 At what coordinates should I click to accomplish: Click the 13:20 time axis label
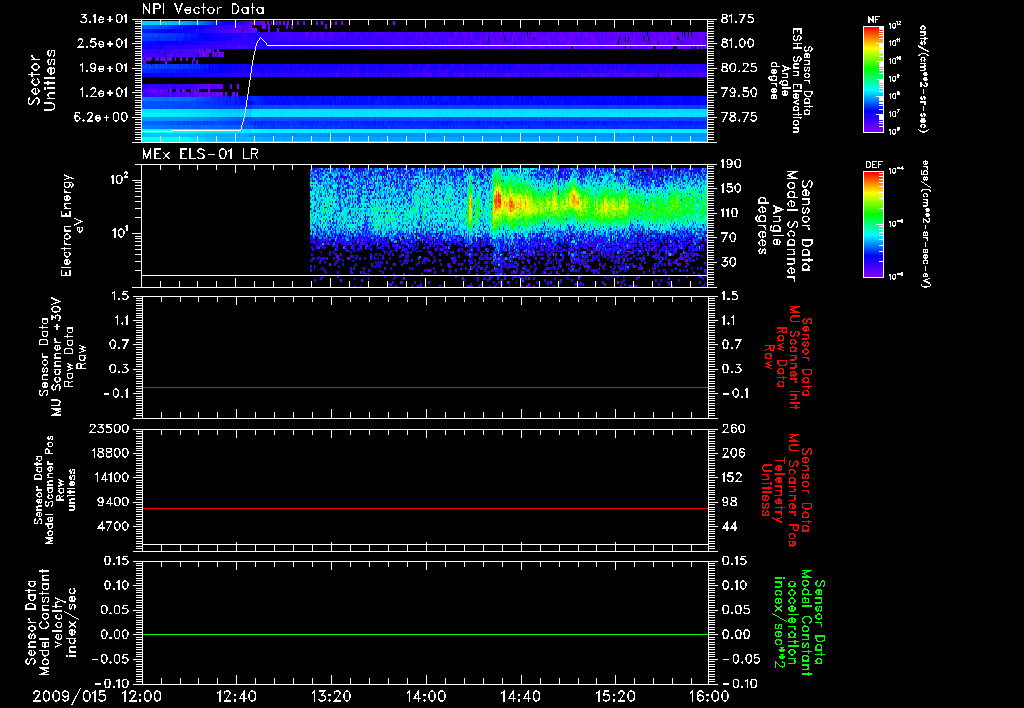(x=331, y=696)
